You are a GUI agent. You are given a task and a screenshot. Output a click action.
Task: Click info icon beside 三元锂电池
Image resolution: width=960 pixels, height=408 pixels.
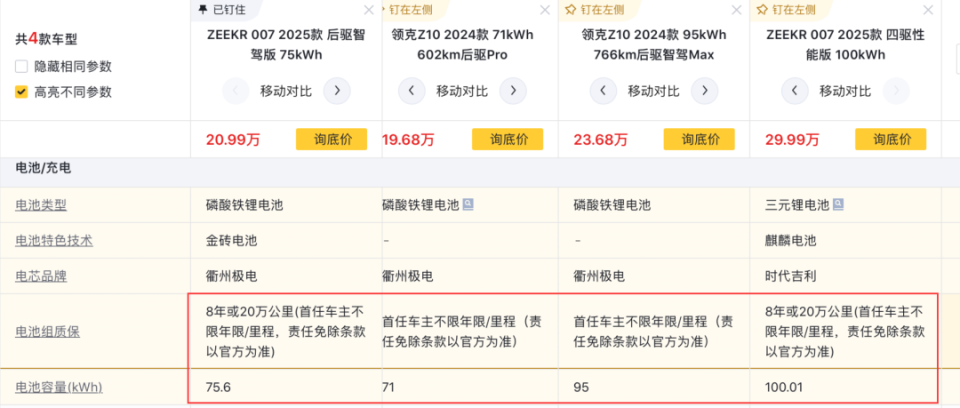pyautogui.click(x=838, y=205)
